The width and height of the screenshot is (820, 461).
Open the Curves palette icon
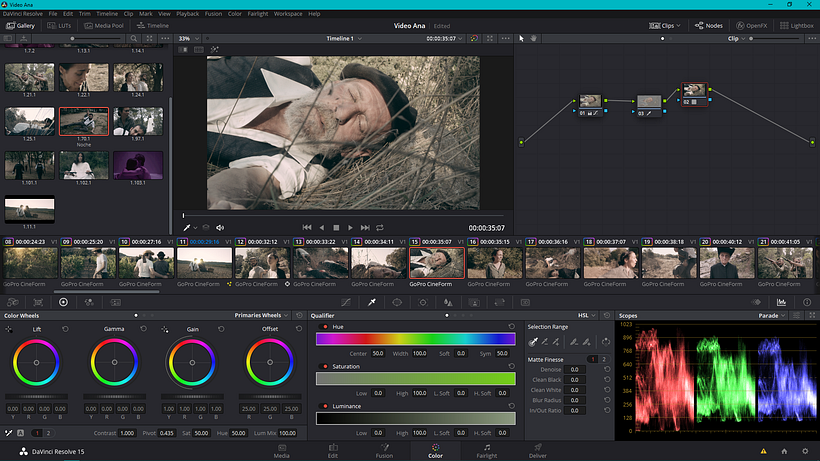coord(346,303)
